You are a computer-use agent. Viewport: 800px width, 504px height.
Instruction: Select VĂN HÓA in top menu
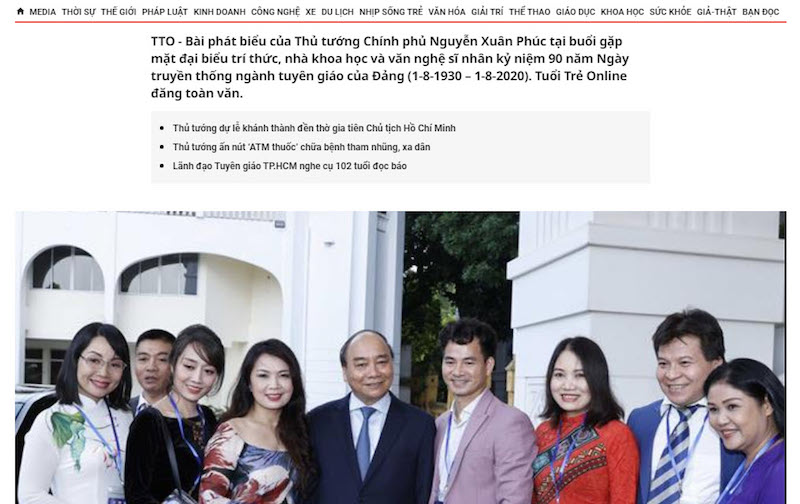pyautogui.click(x=447, y=12)
